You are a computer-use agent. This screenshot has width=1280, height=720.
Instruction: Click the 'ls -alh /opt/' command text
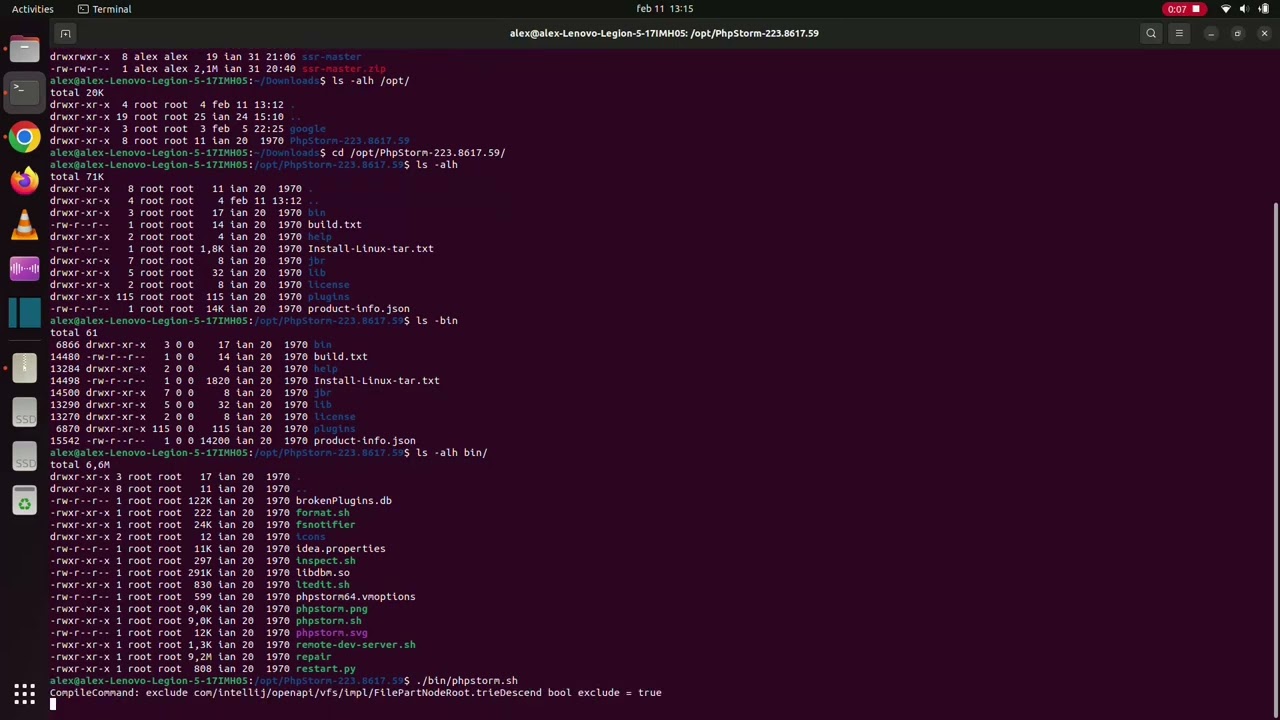(x=370, y=81)
